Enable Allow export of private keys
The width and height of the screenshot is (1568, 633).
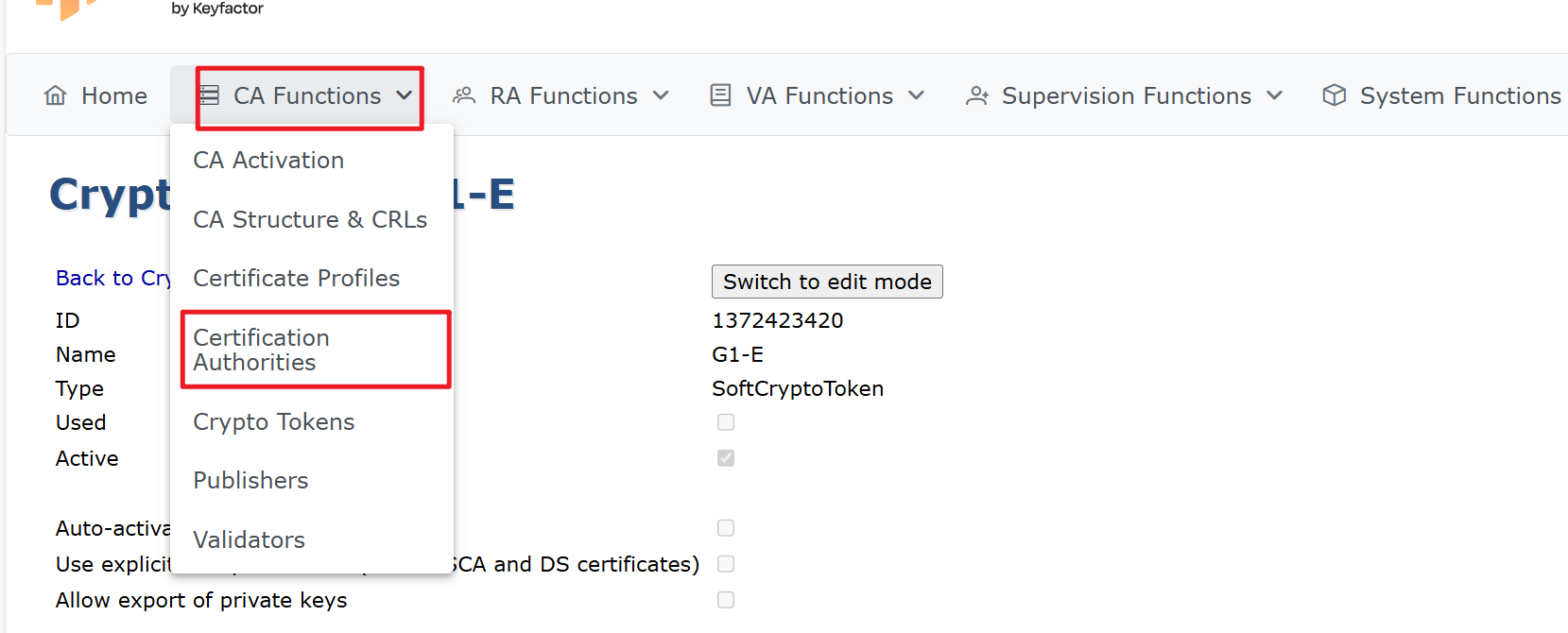(x=726, y=600)
